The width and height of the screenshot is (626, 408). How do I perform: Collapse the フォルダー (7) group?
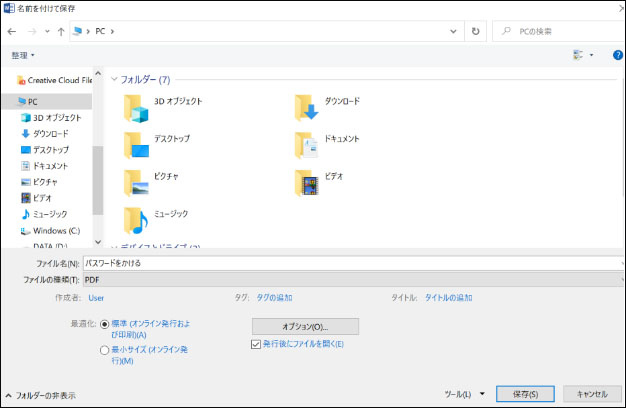click(x=114, y=79)
